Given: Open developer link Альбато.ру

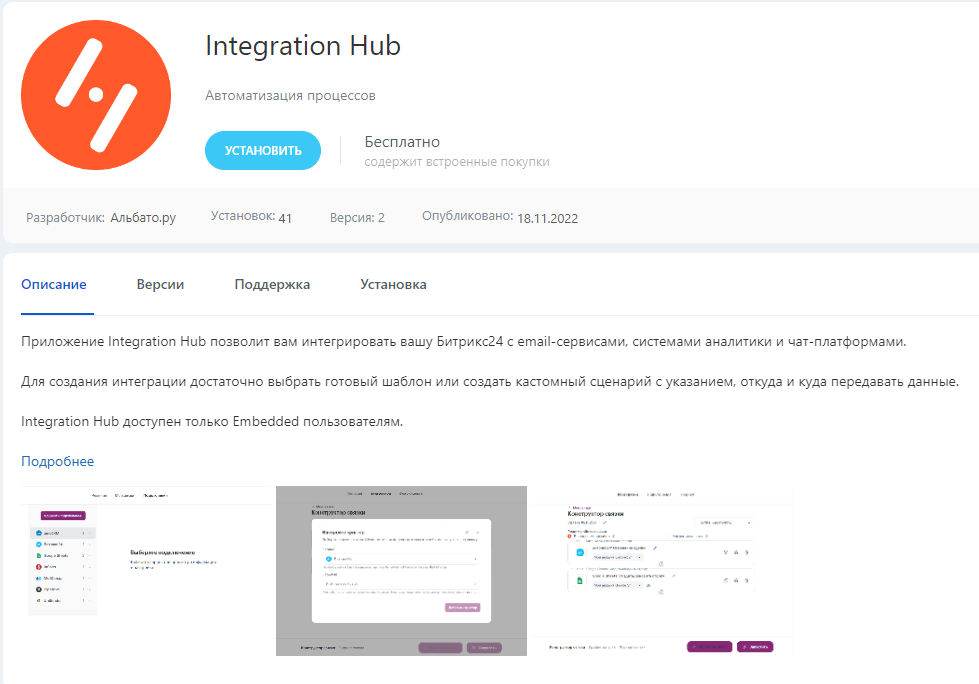Looking at the screenshot, I should pos(143,218).
